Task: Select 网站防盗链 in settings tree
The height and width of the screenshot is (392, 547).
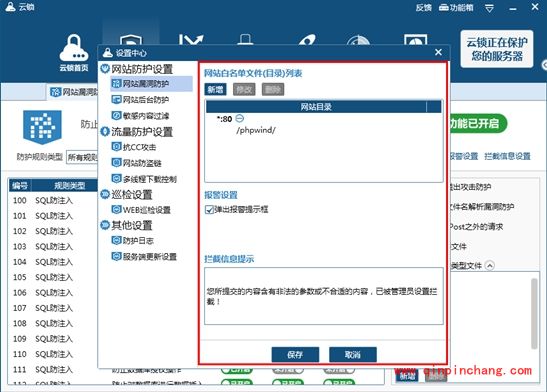Action: 142,163
